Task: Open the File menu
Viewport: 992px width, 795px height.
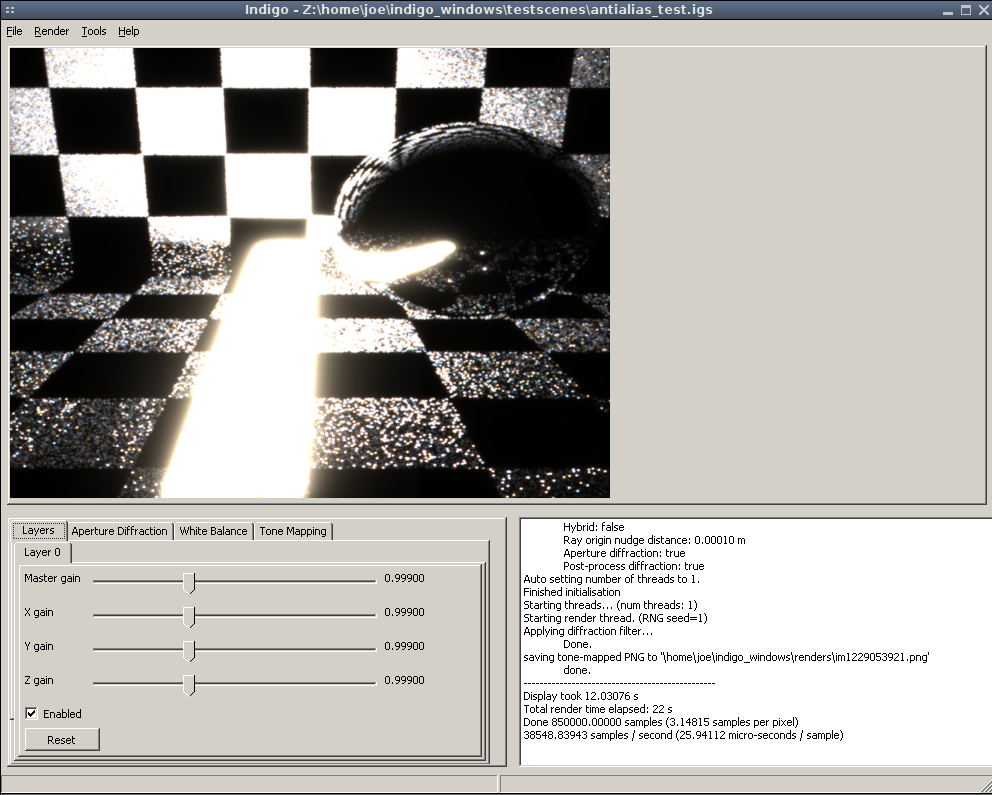Action: point(14,31)
